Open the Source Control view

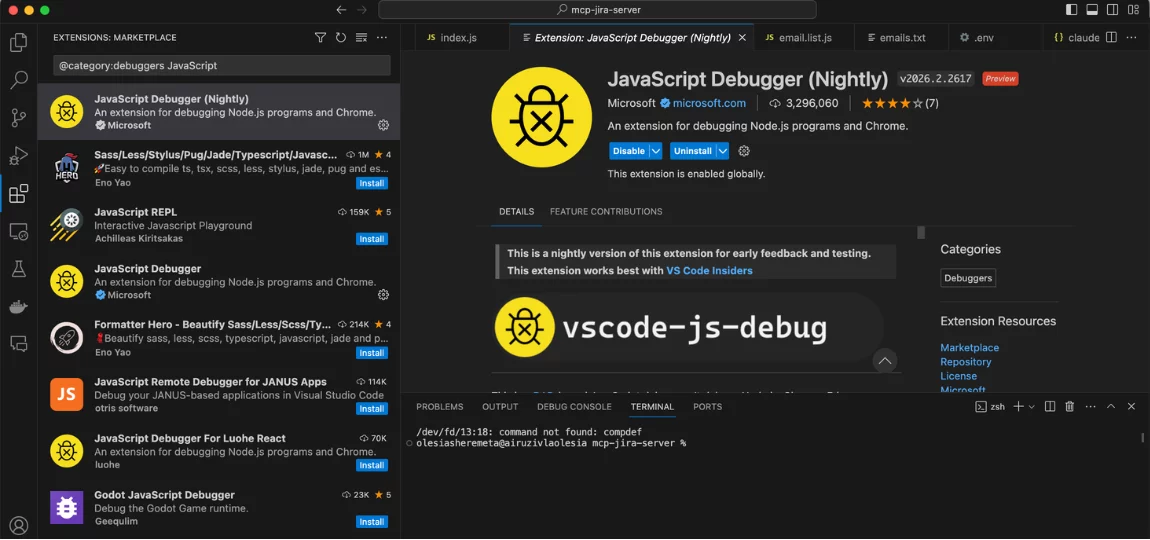tap(18, 117)
